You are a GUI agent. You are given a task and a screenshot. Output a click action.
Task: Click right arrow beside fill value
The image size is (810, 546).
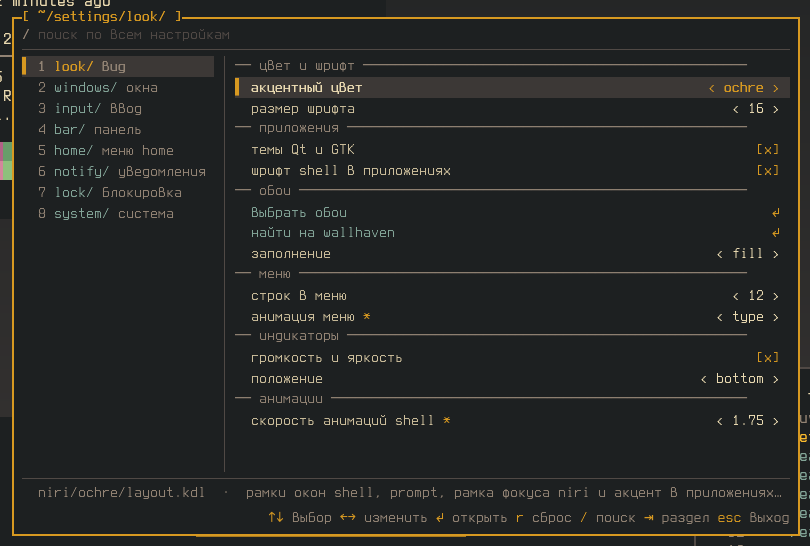coord(775,254)
